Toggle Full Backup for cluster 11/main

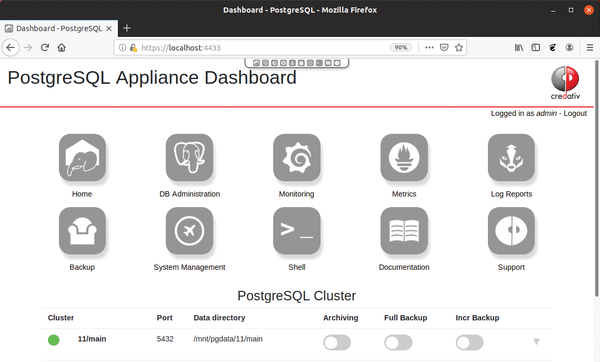pos(398,342)
